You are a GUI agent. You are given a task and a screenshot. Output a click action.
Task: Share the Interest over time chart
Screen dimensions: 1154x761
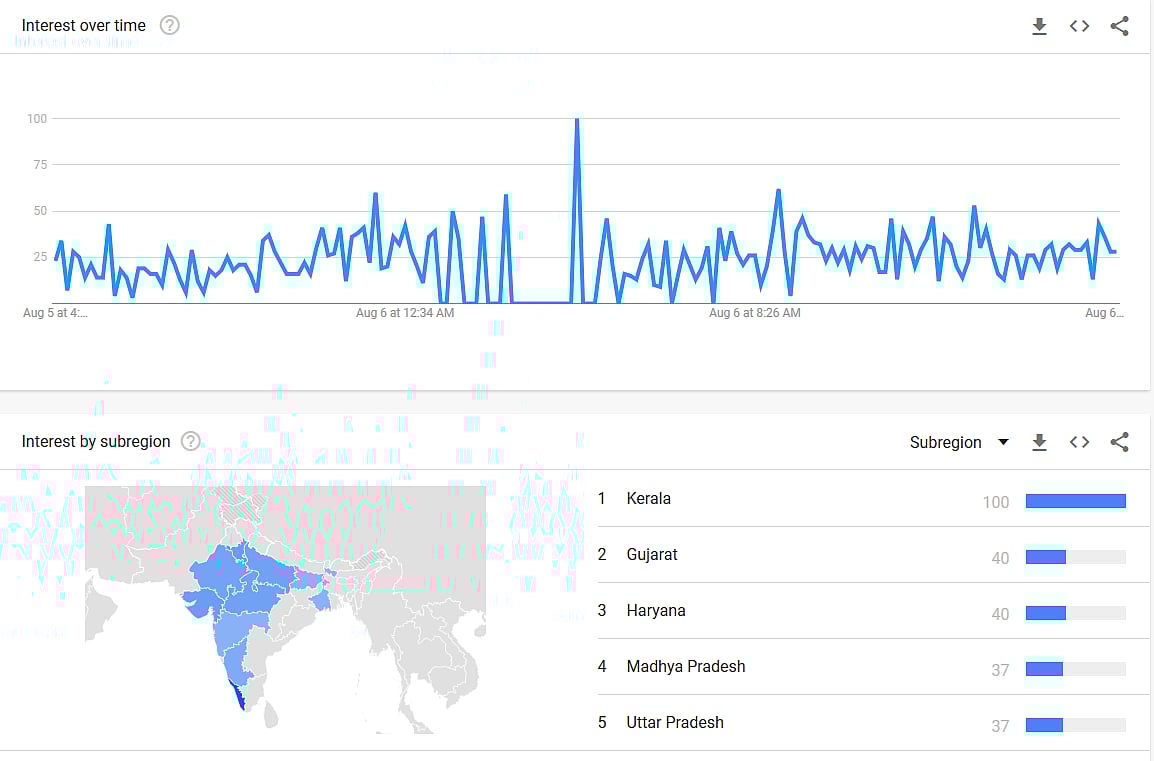click(x=1119, y=27)
